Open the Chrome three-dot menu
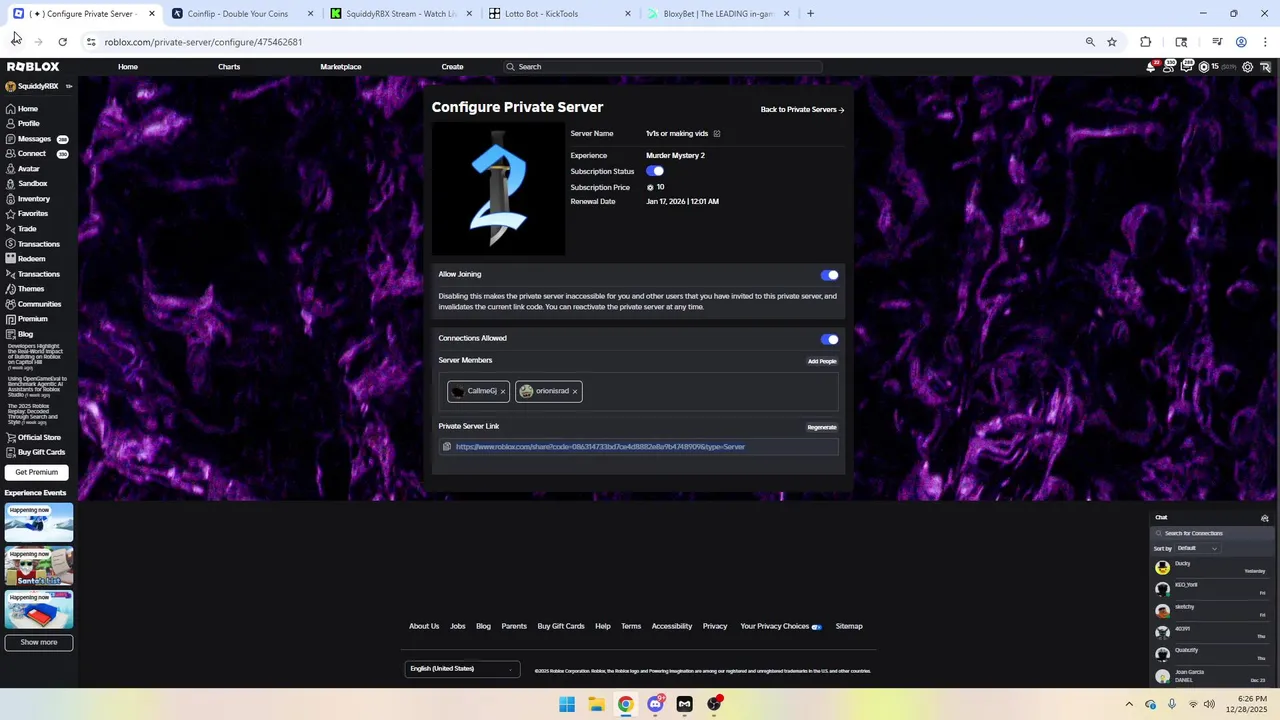 (1265, 42)
